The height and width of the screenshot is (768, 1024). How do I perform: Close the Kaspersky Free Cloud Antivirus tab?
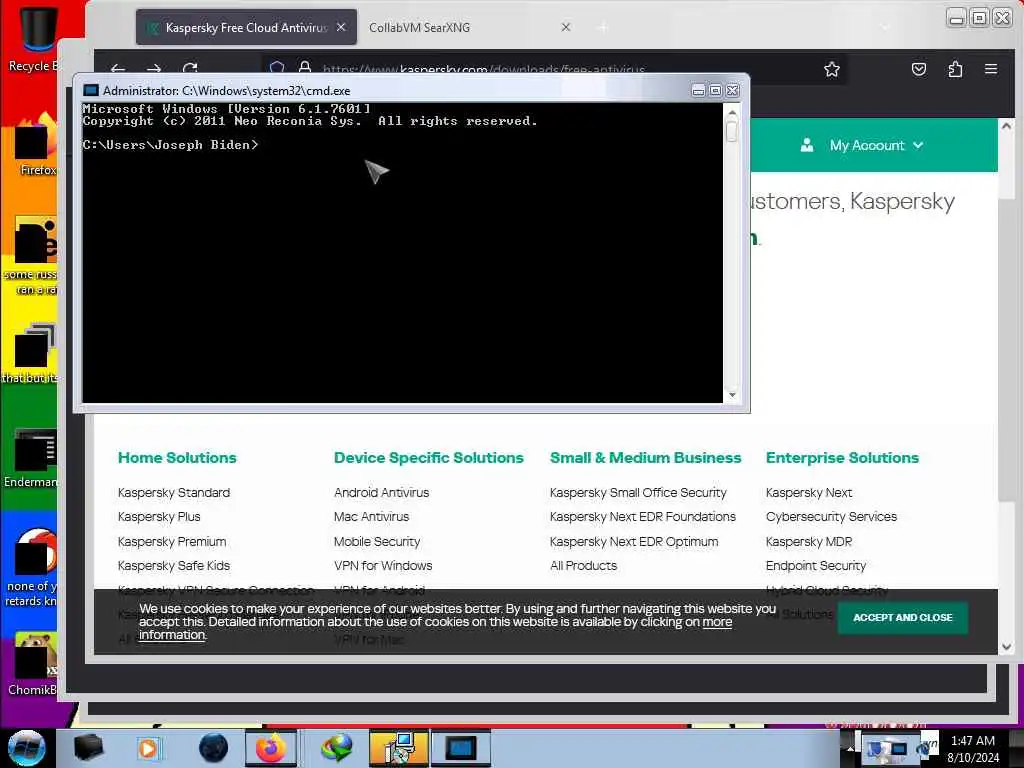[341, 27]
